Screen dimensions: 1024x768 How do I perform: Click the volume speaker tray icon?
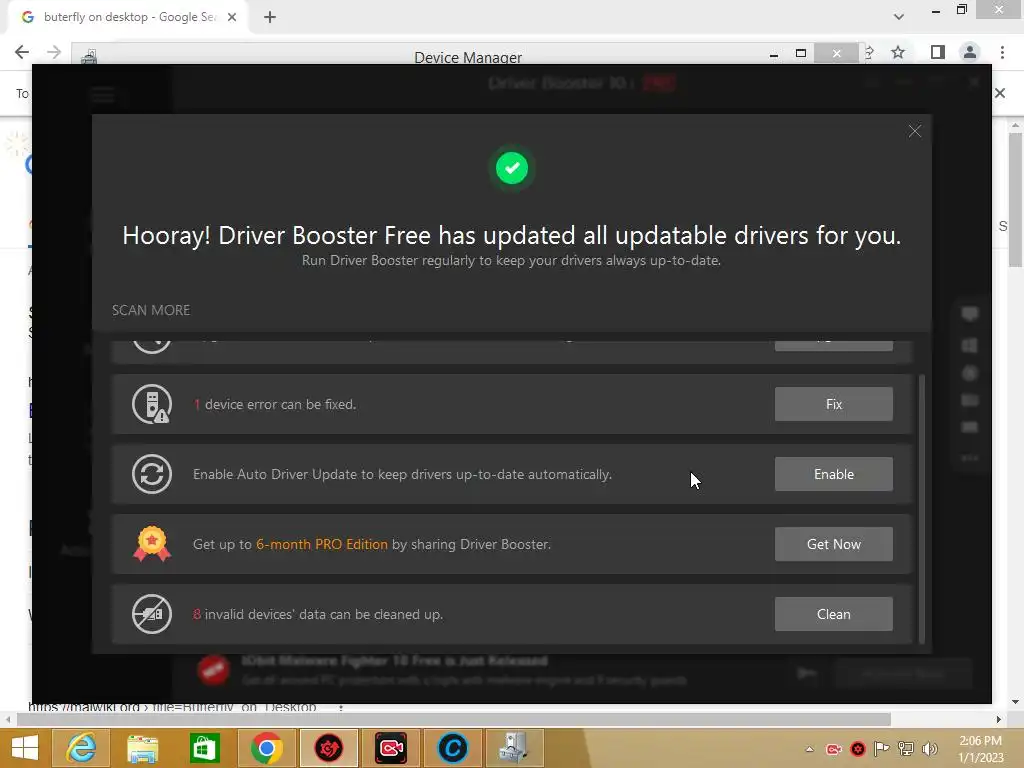930,749
